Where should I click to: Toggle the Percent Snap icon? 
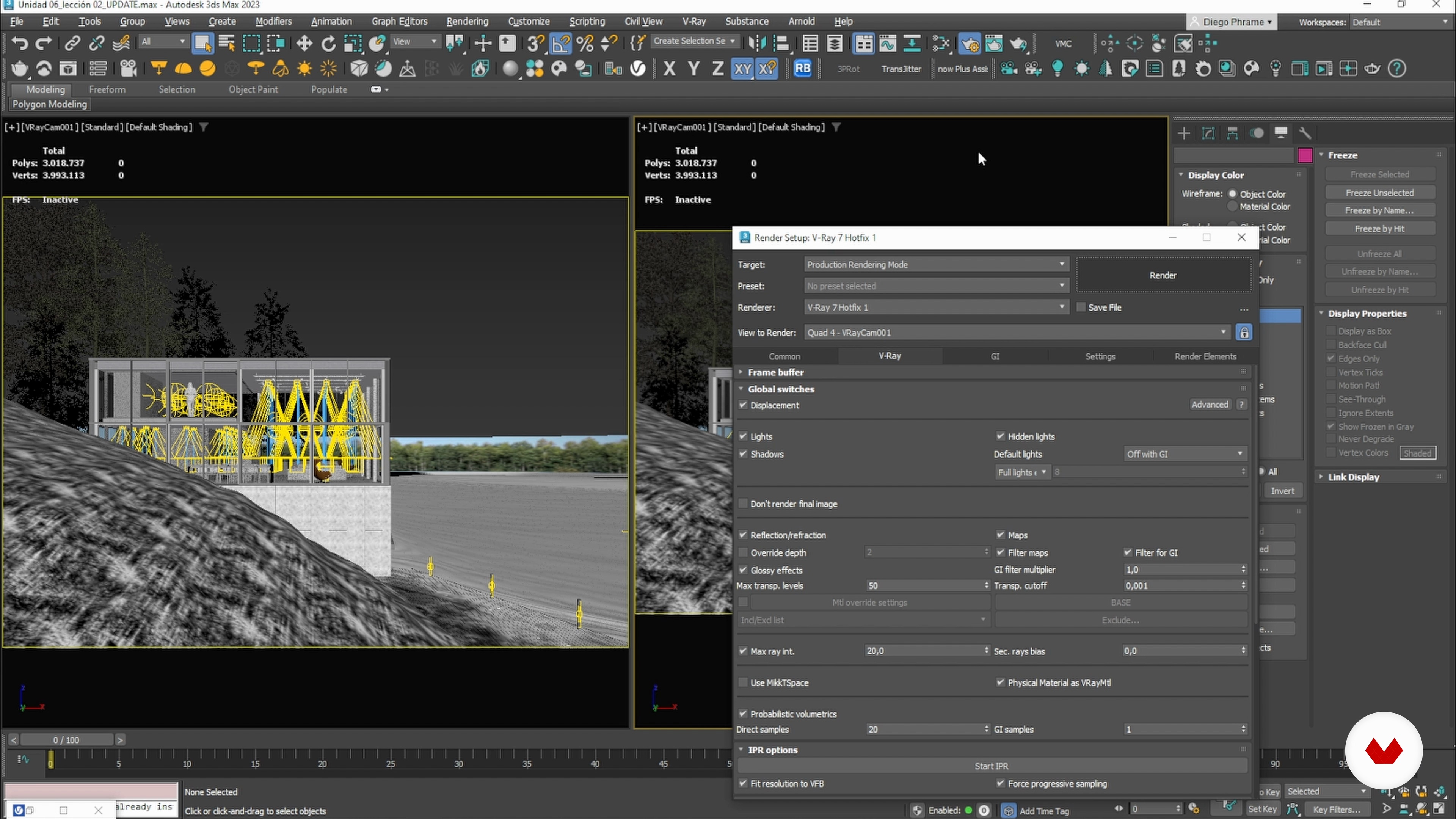585,44
